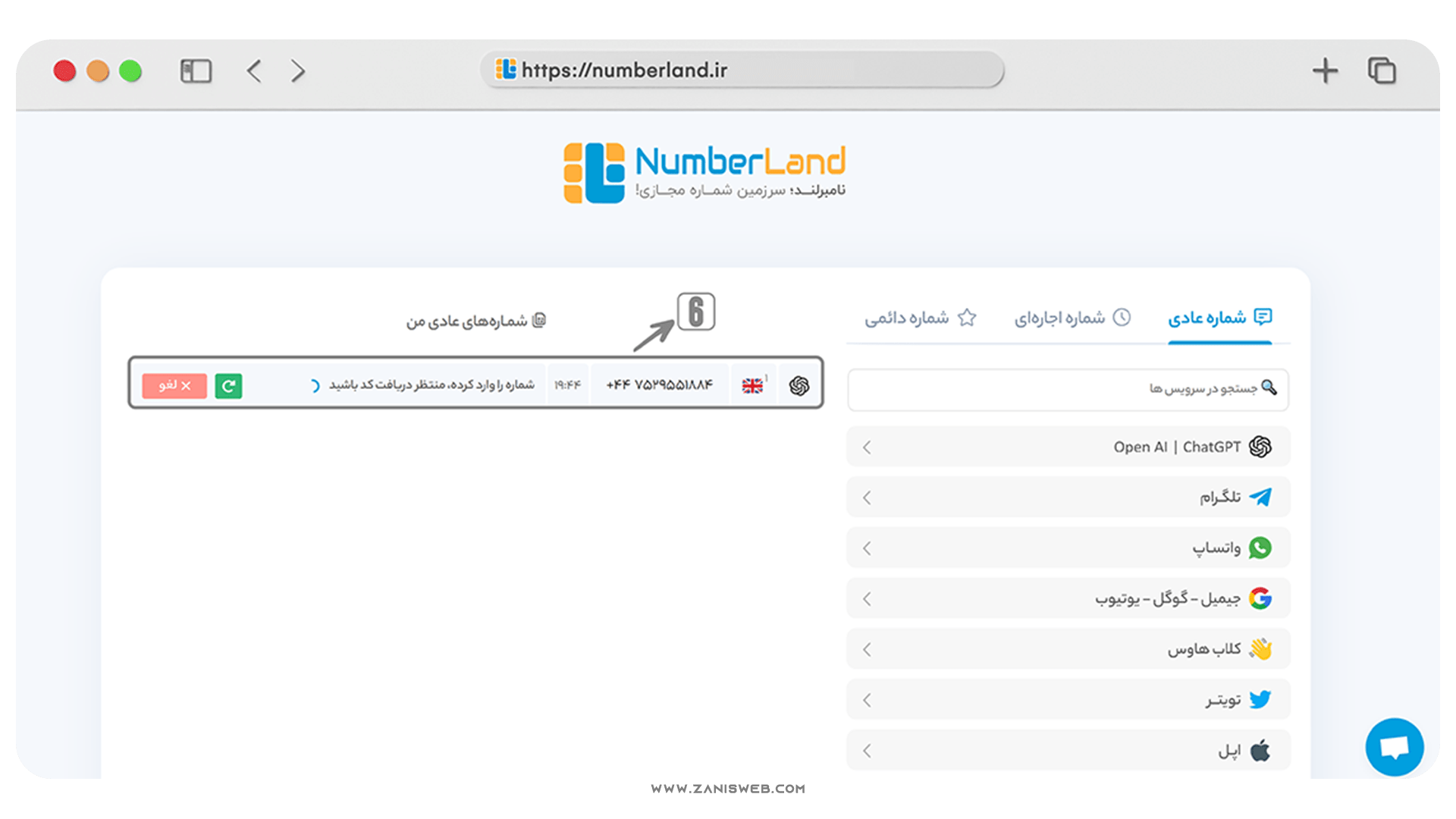Go back with the browser back arrow
Screen dimensions: 1456x819
click(x=254, y=71)
